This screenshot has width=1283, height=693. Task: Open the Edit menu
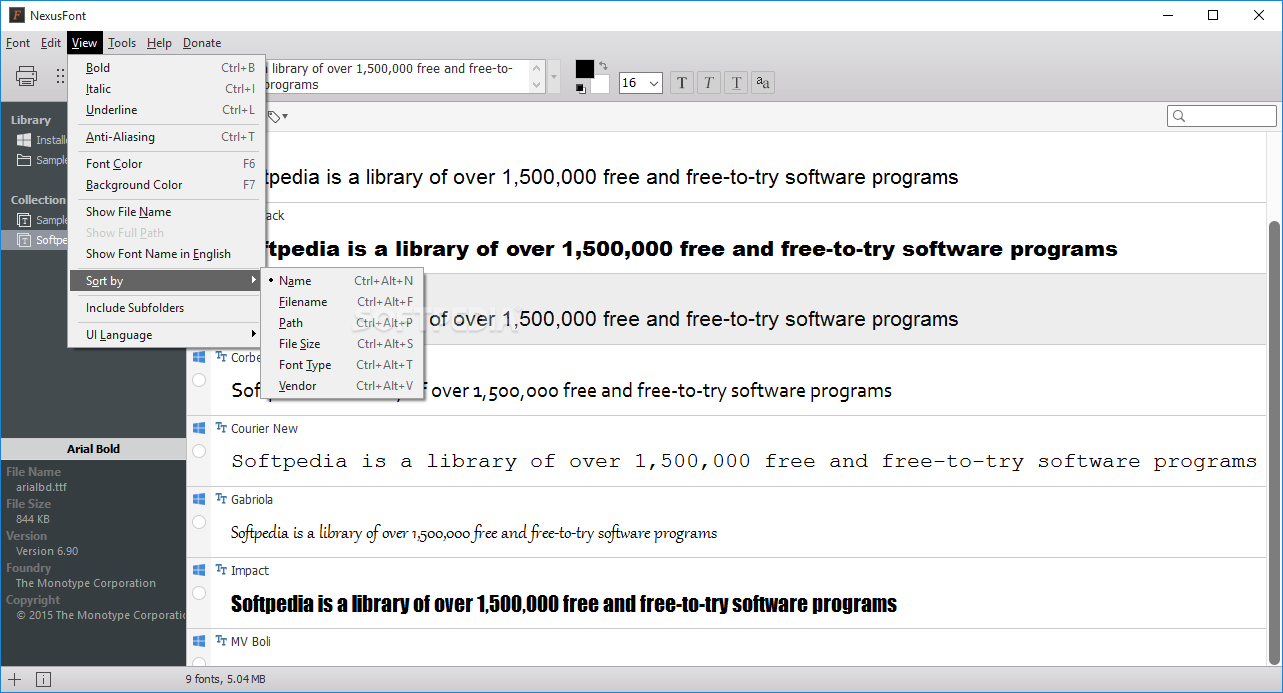[x=51, y=43]
